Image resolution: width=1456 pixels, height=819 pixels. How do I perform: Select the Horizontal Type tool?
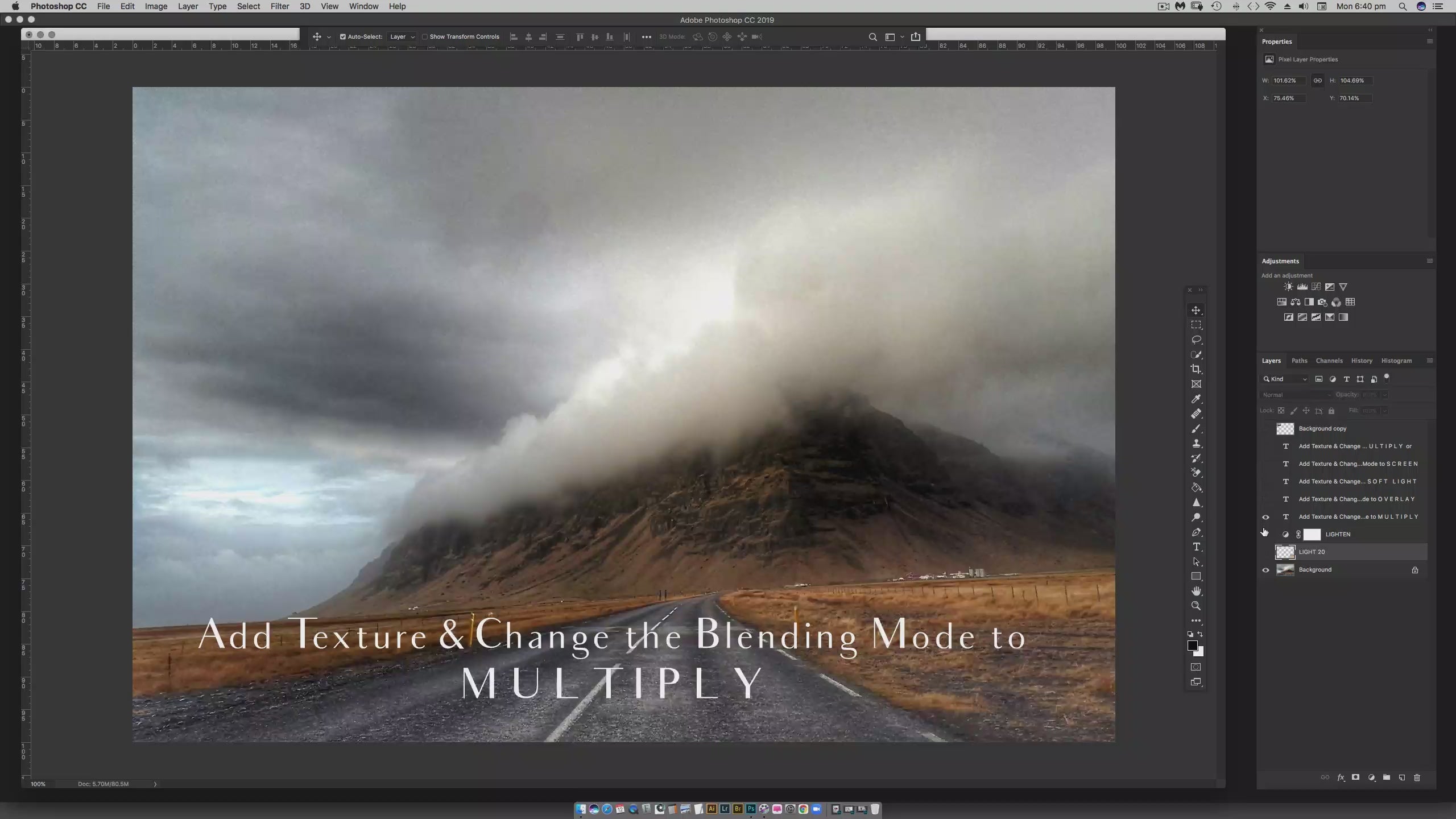tap(1196, 547)
